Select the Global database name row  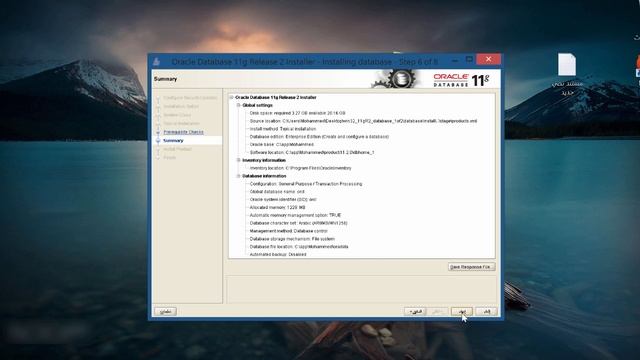pos(277,192)
